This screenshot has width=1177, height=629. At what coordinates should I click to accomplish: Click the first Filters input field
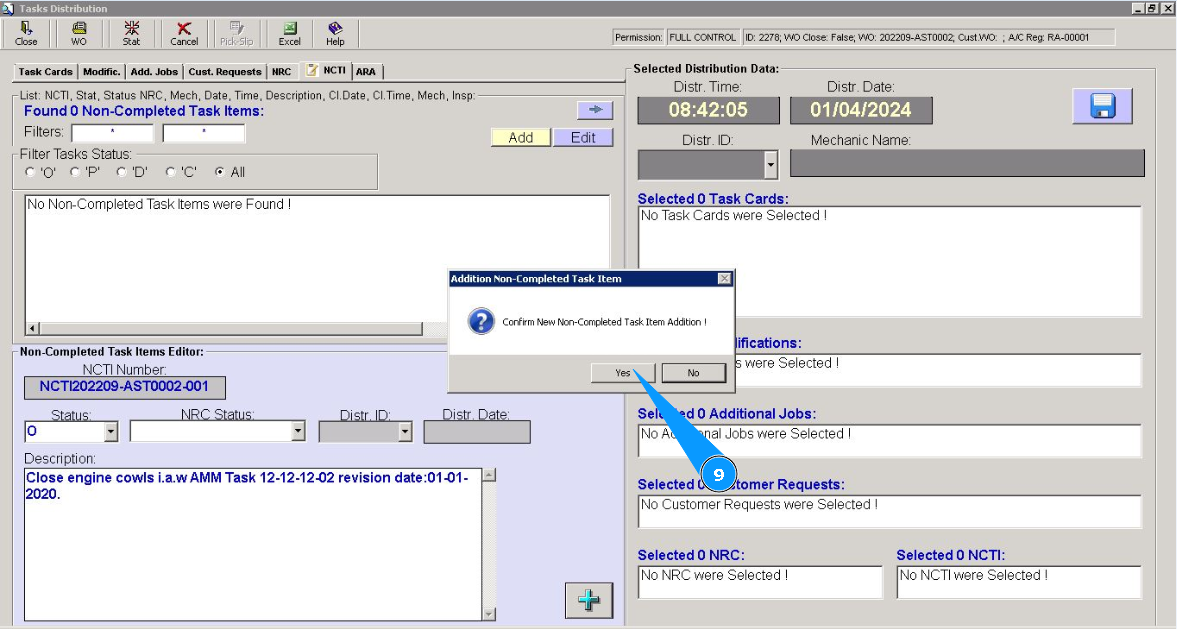point(113,133)
